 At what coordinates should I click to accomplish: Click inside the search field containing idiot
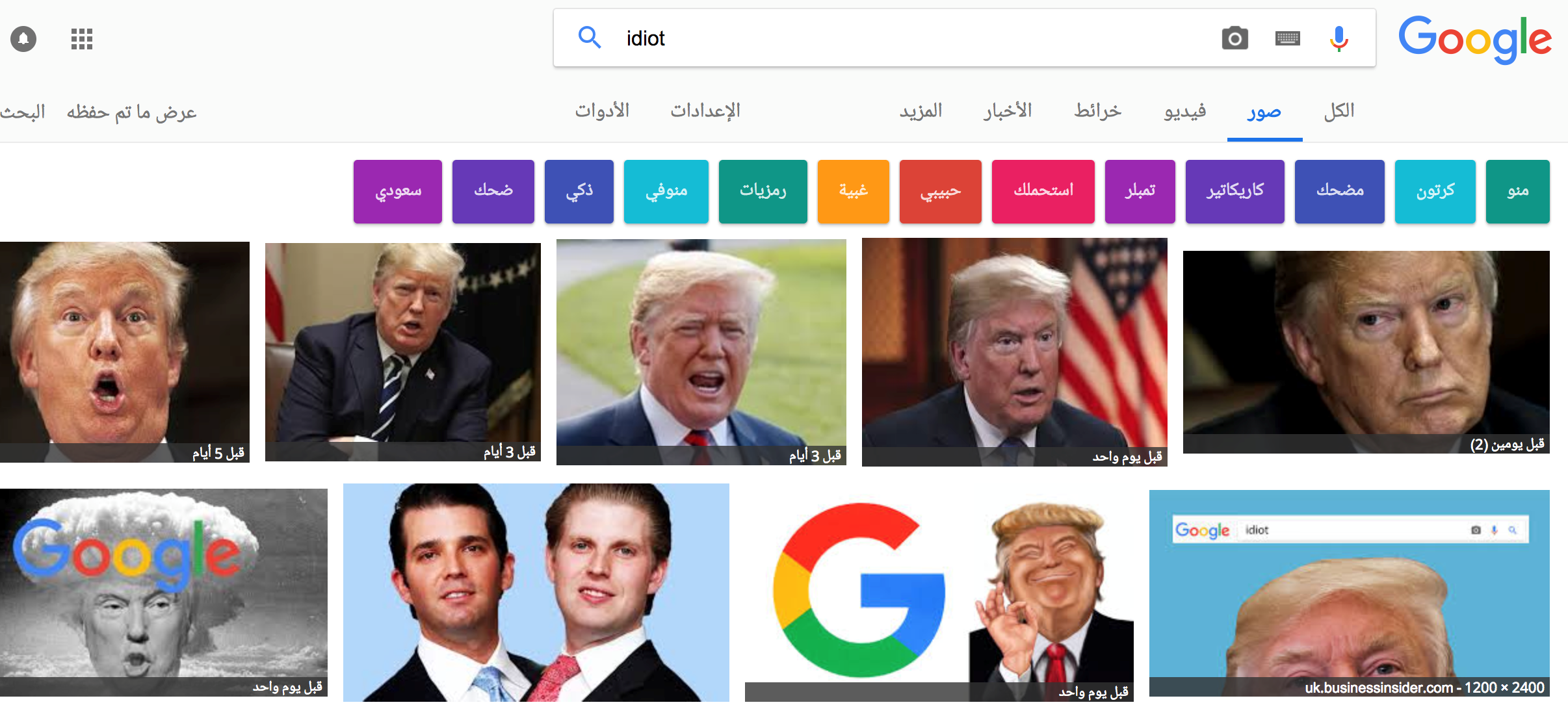click(910, 38)
